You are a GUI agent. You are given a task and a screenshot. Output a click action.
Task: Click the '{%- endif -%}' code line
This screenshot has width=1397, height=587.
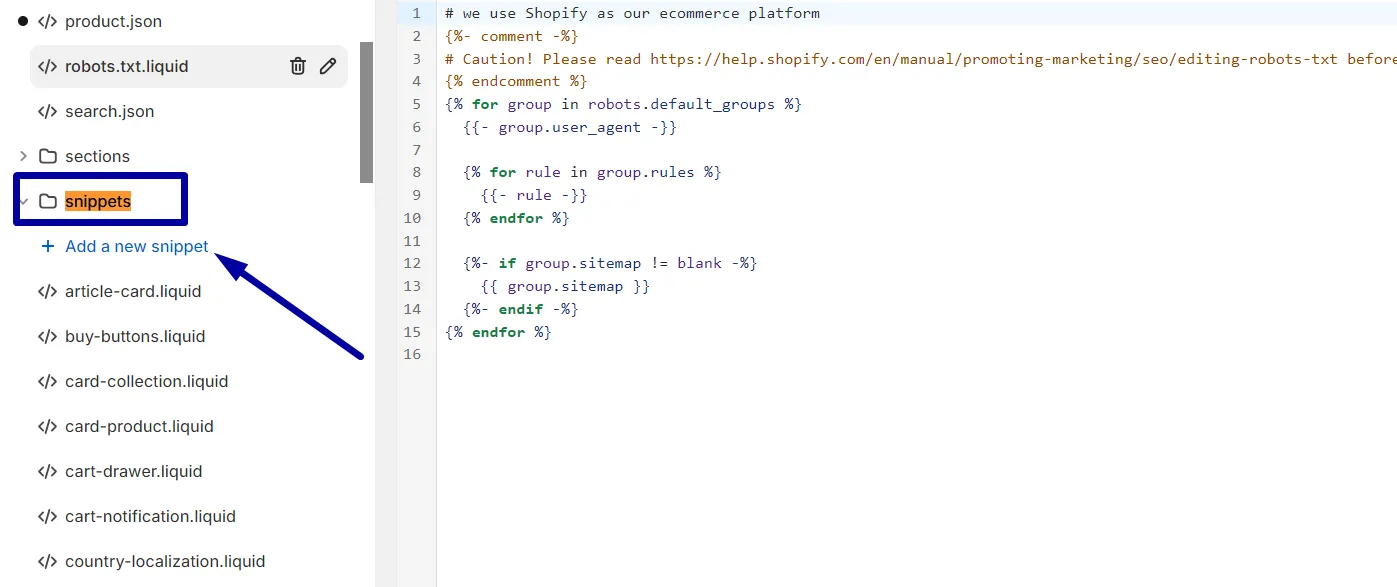click(x=521, y=309)
